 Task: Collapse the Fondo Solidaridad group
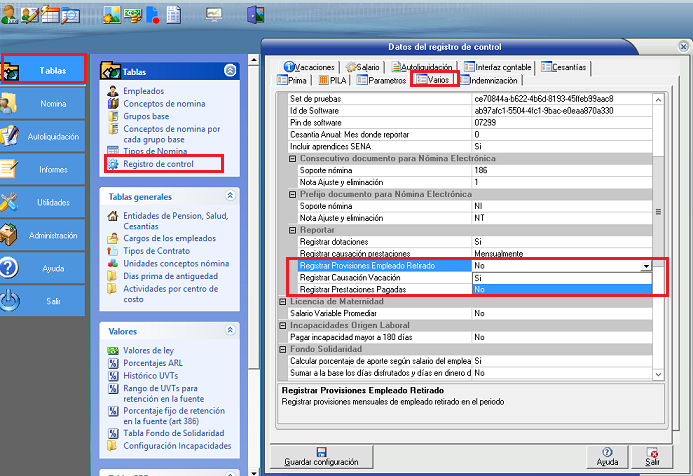[282, 349]
